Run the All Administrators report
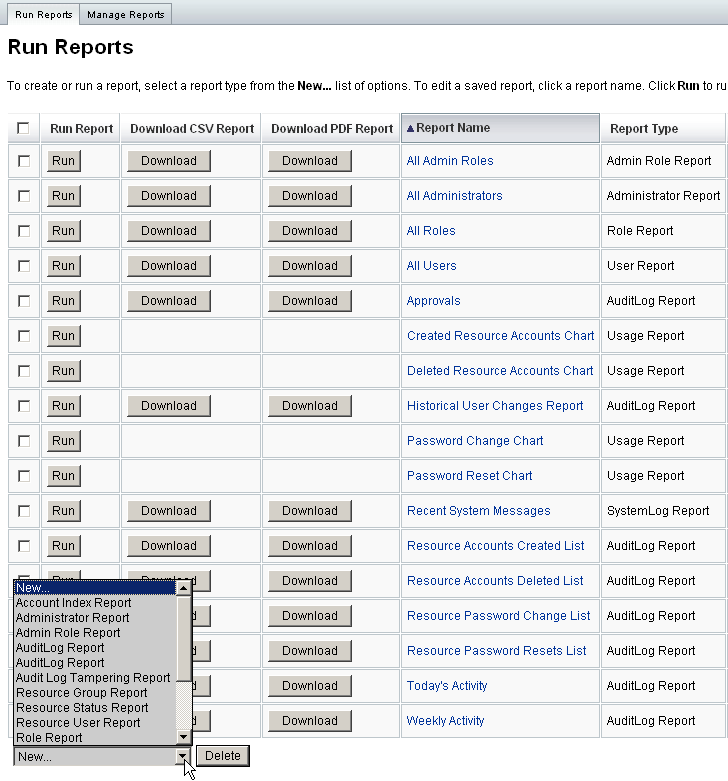The image size is (728, 781). point(64,196)
